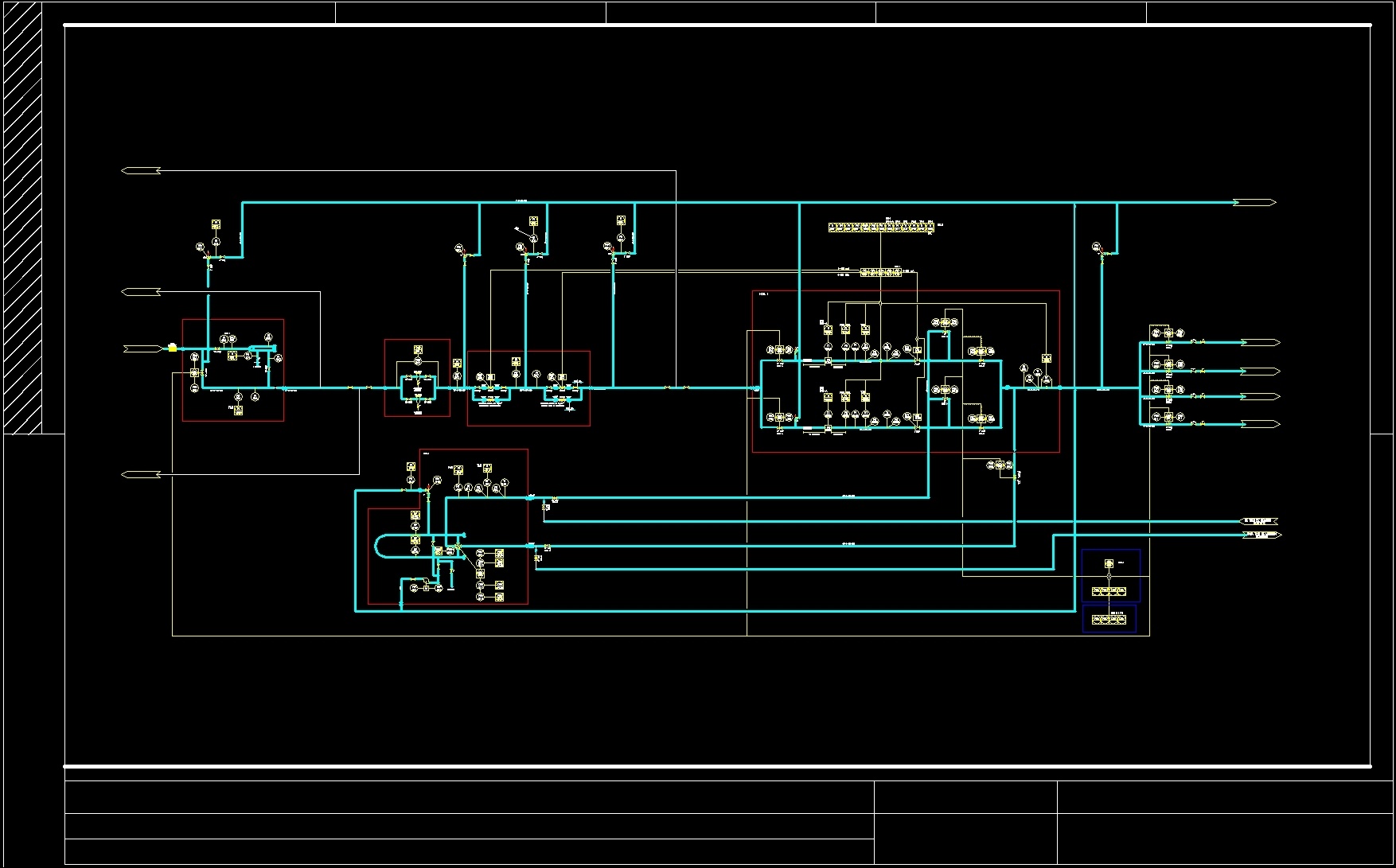This screenshot has width=1396, height=868.
Task: Select the yellow-filled symbol at the main inlet
Action: click(173, 348)
